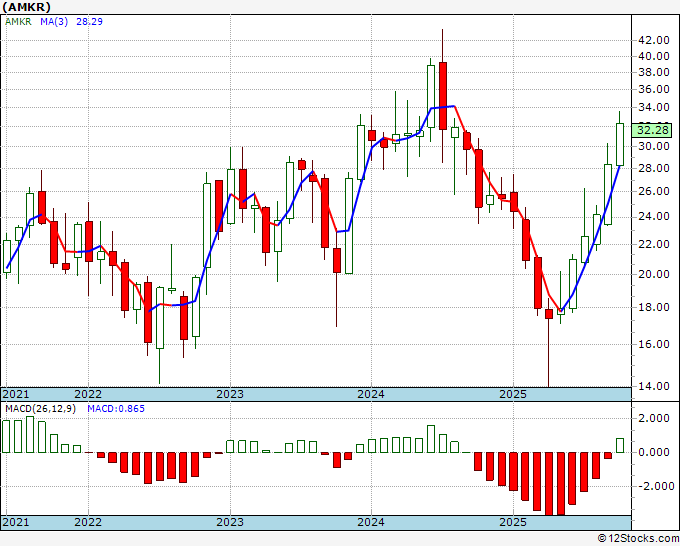Click the 0.000 MACD axis label
680x546 pixels.
[654, 452]
